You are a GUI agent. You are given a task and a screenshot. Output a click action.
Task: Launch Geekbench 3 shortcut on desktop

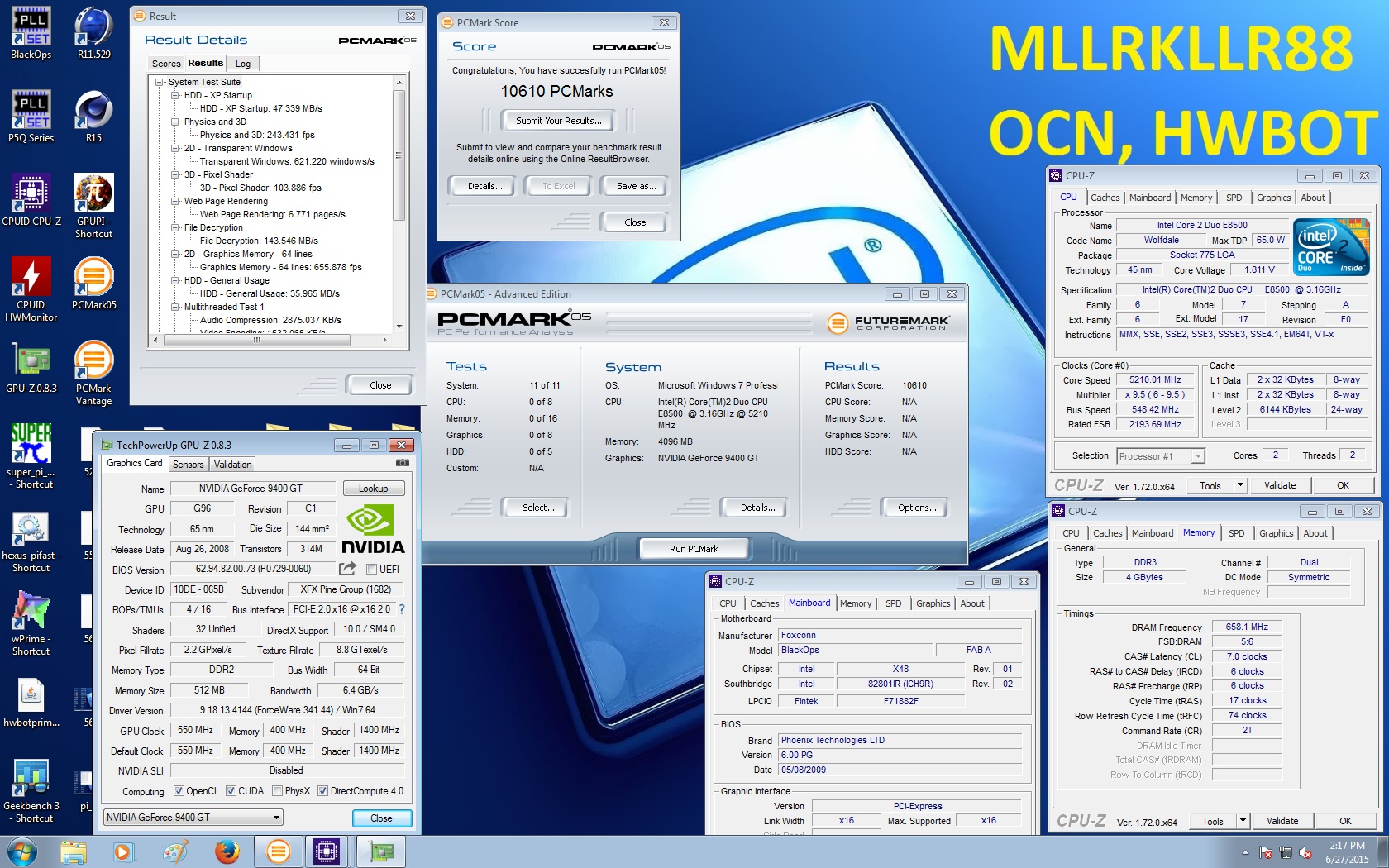click(31, 791)
